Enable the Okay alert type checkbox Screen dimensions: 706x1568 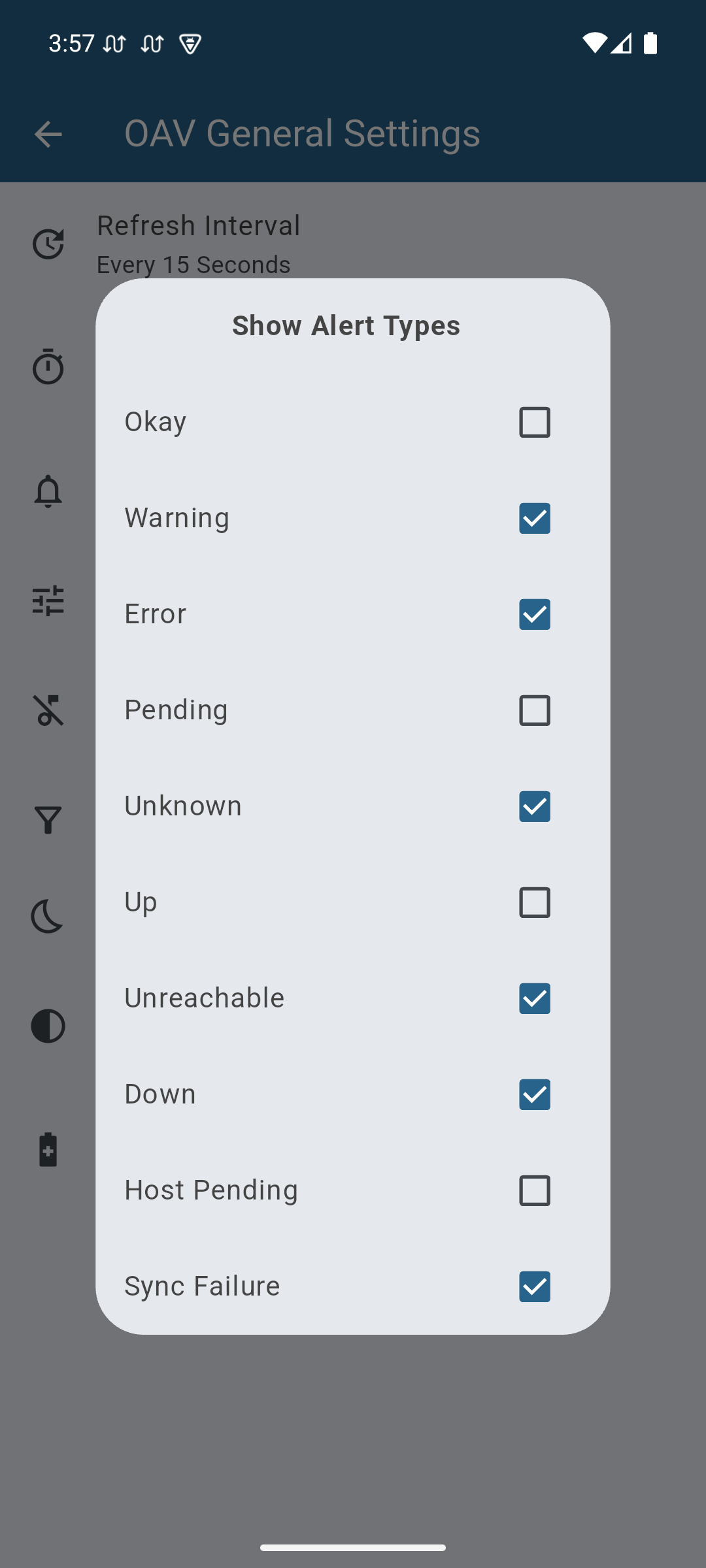(534, 422)
